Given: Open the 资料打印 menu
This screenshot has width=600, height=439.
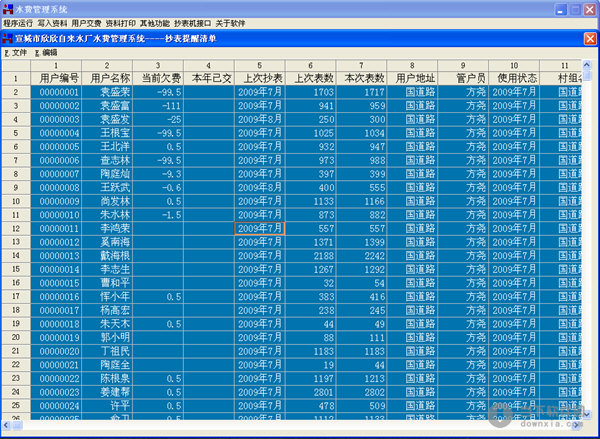Looking at the screenshot, I should (x=121, y=23).
